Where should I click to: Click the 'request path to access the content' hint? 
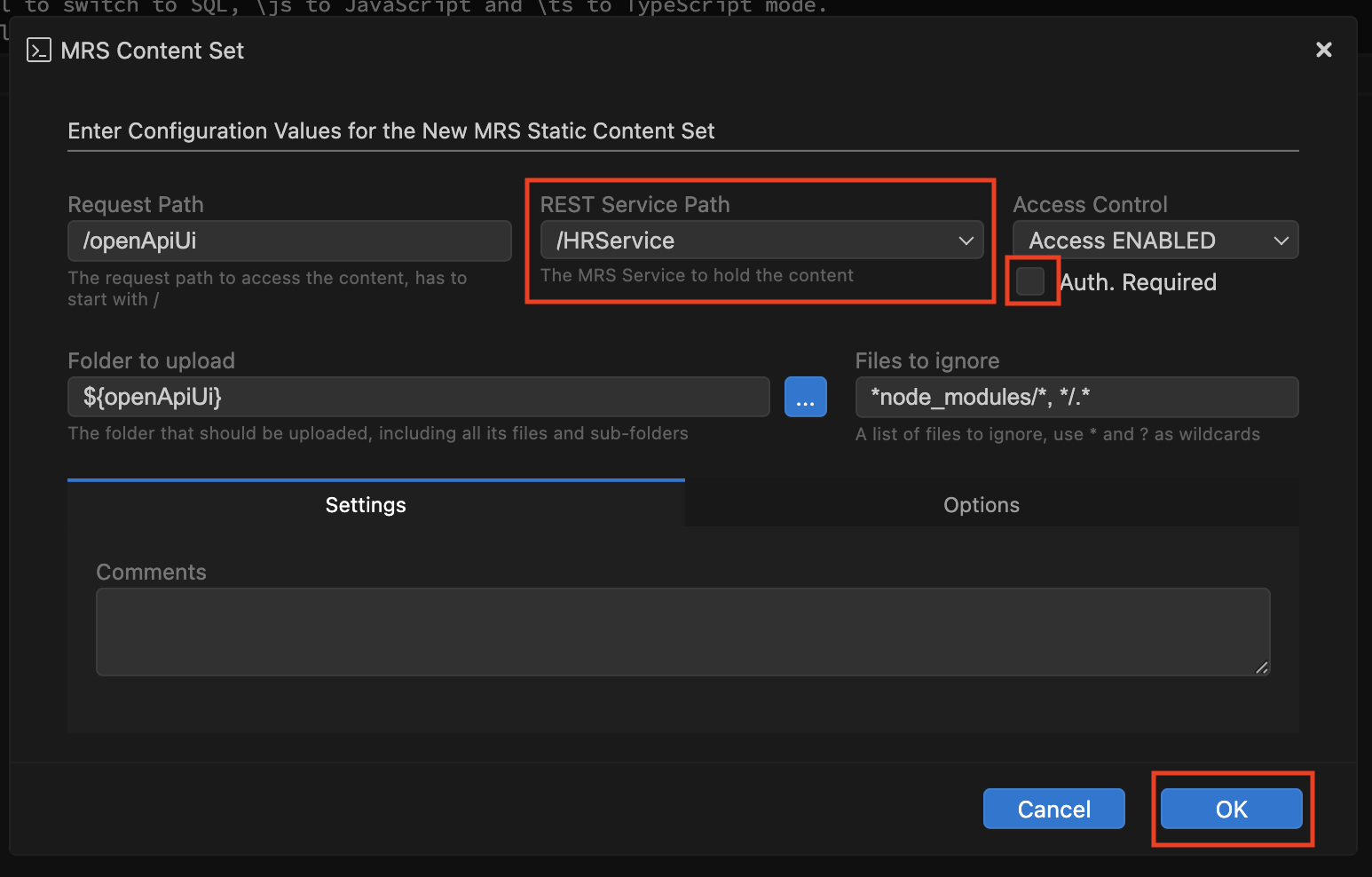click(267, 288)
